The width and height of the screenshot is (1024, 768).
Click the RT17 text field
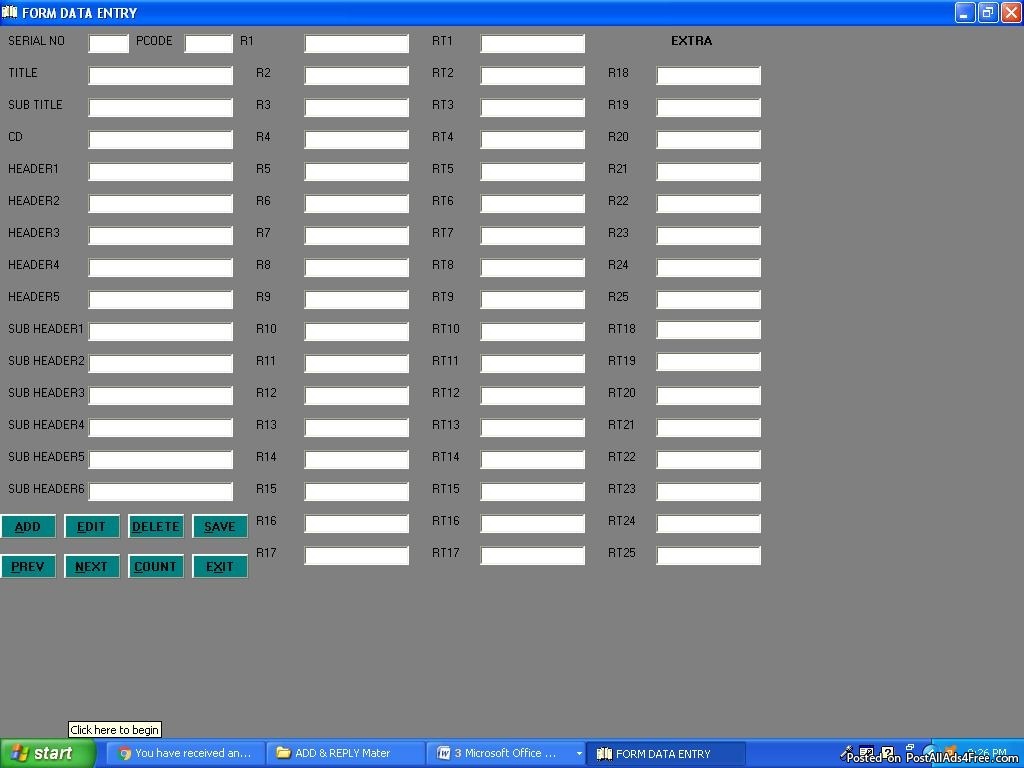tap(532, 555)
